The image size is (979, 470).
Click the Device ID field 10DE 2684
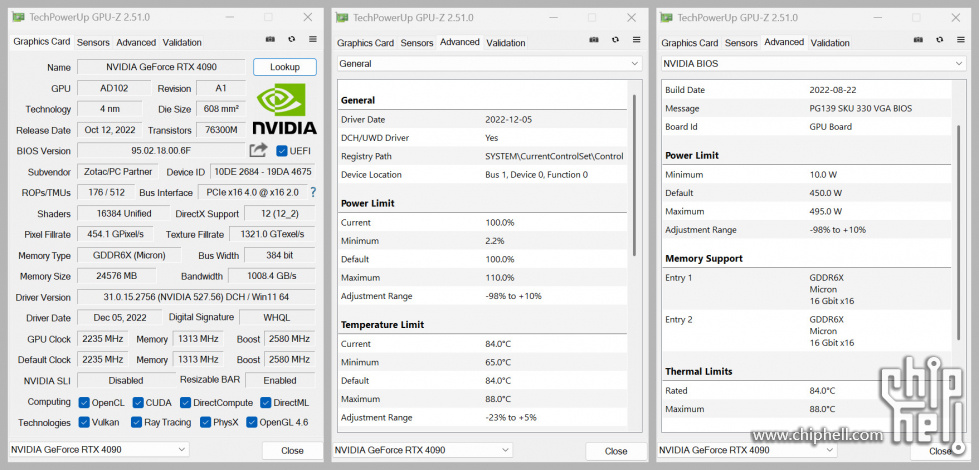pos(262,172)
